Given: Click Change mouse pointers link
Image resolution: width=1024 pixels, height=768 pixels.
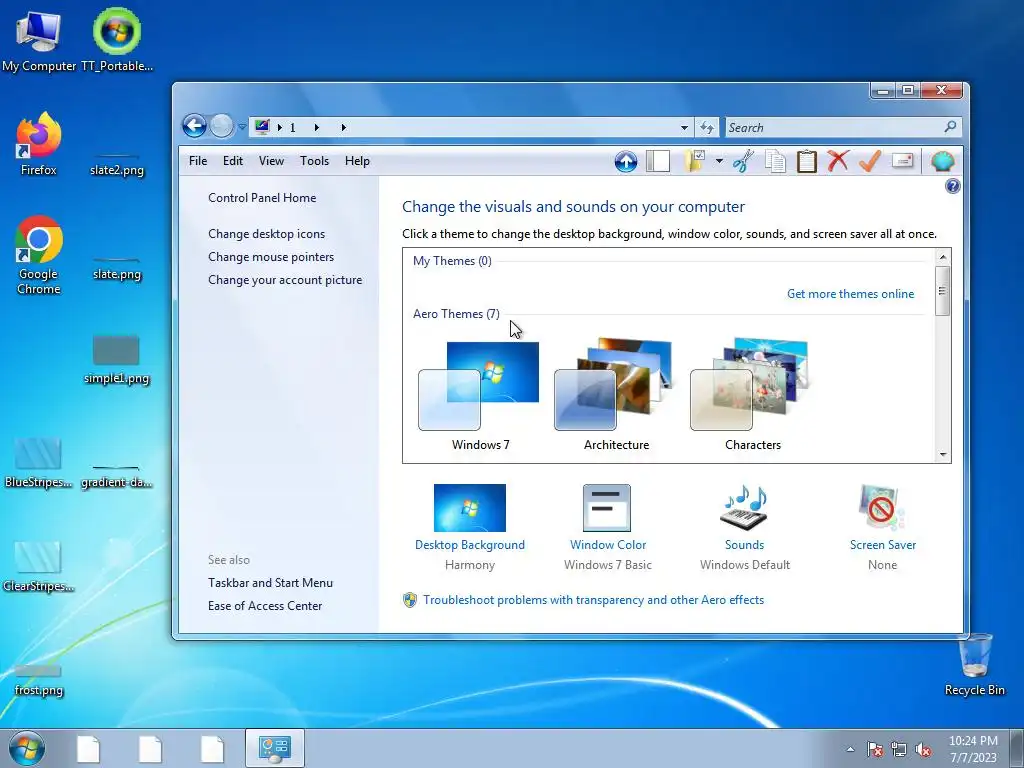Looking at the screenshot, I should click(x=271, y=257).
